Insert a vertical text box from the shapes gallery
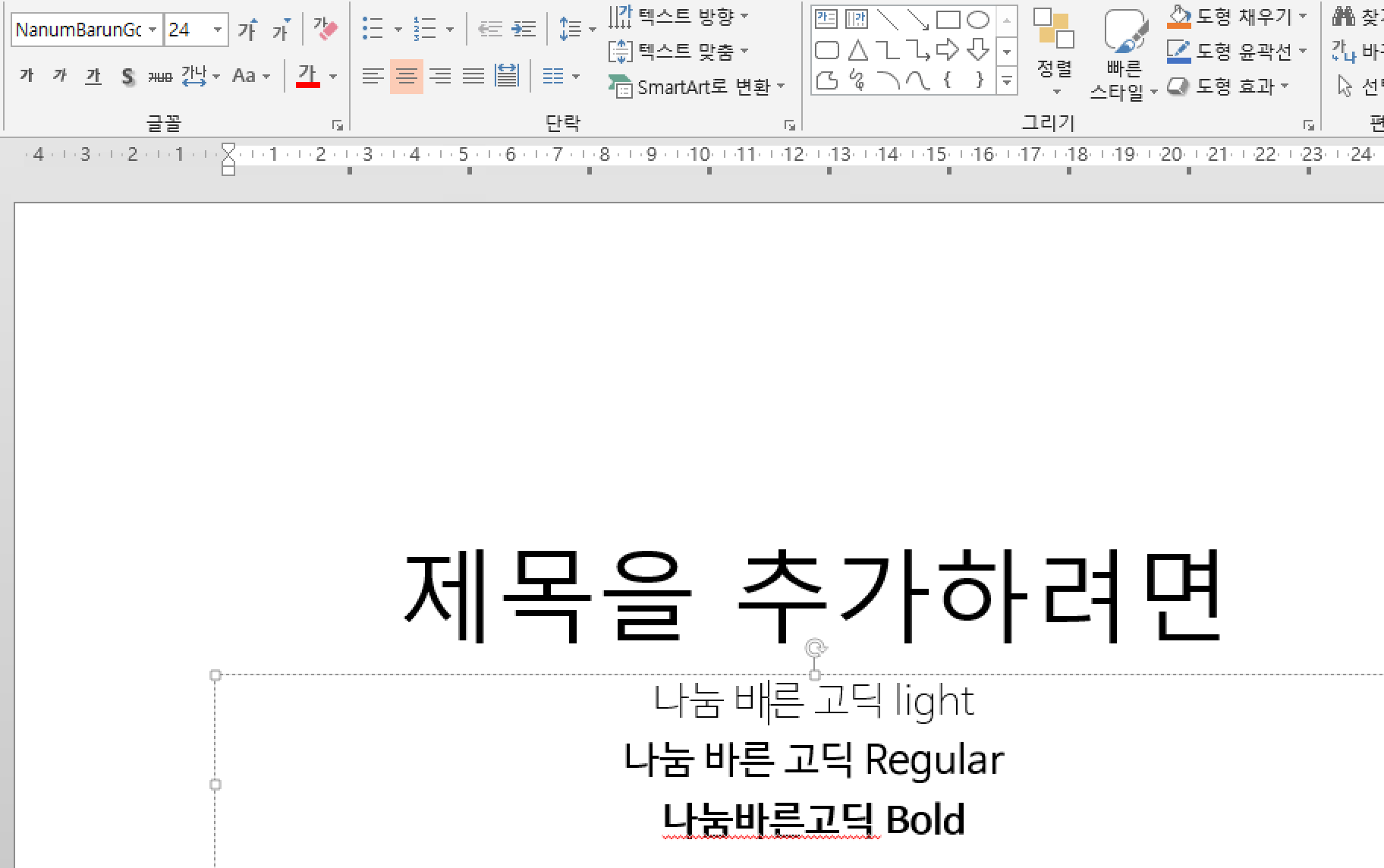 (857, 19)
